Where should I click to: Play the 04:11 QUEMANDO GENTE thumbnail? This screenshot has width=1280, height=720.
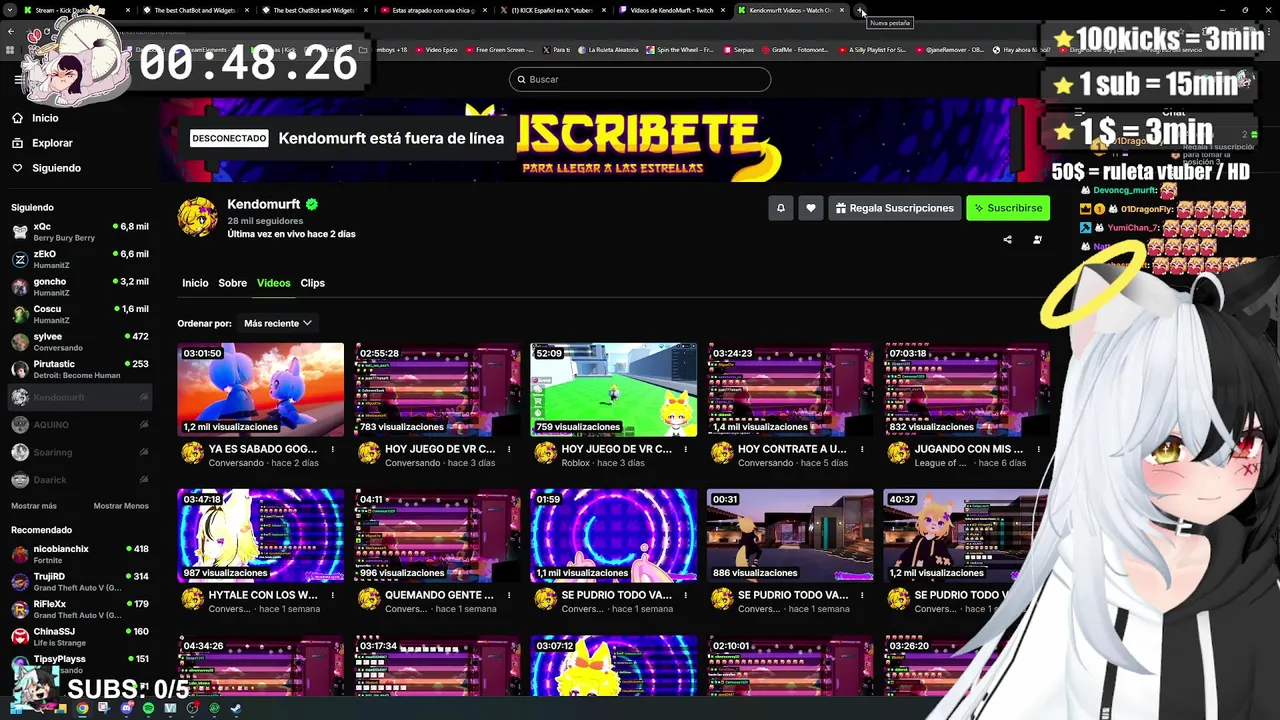click(x=437, y=536)
